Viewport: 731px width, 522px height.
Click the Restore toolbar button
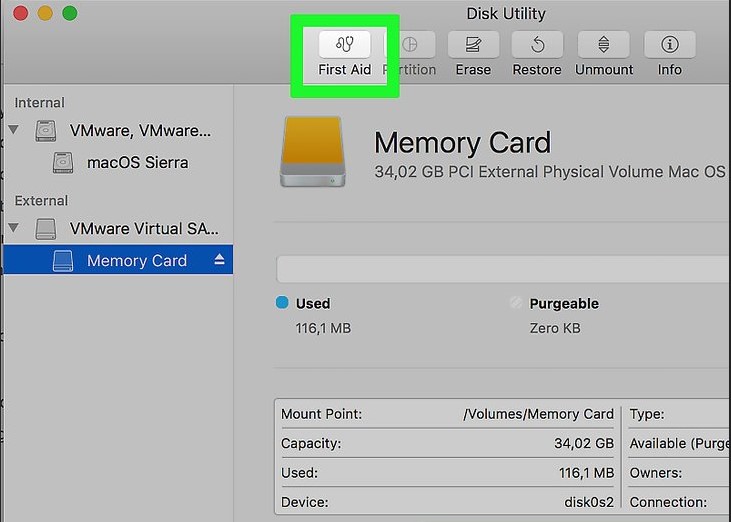[x=537, y=45]
